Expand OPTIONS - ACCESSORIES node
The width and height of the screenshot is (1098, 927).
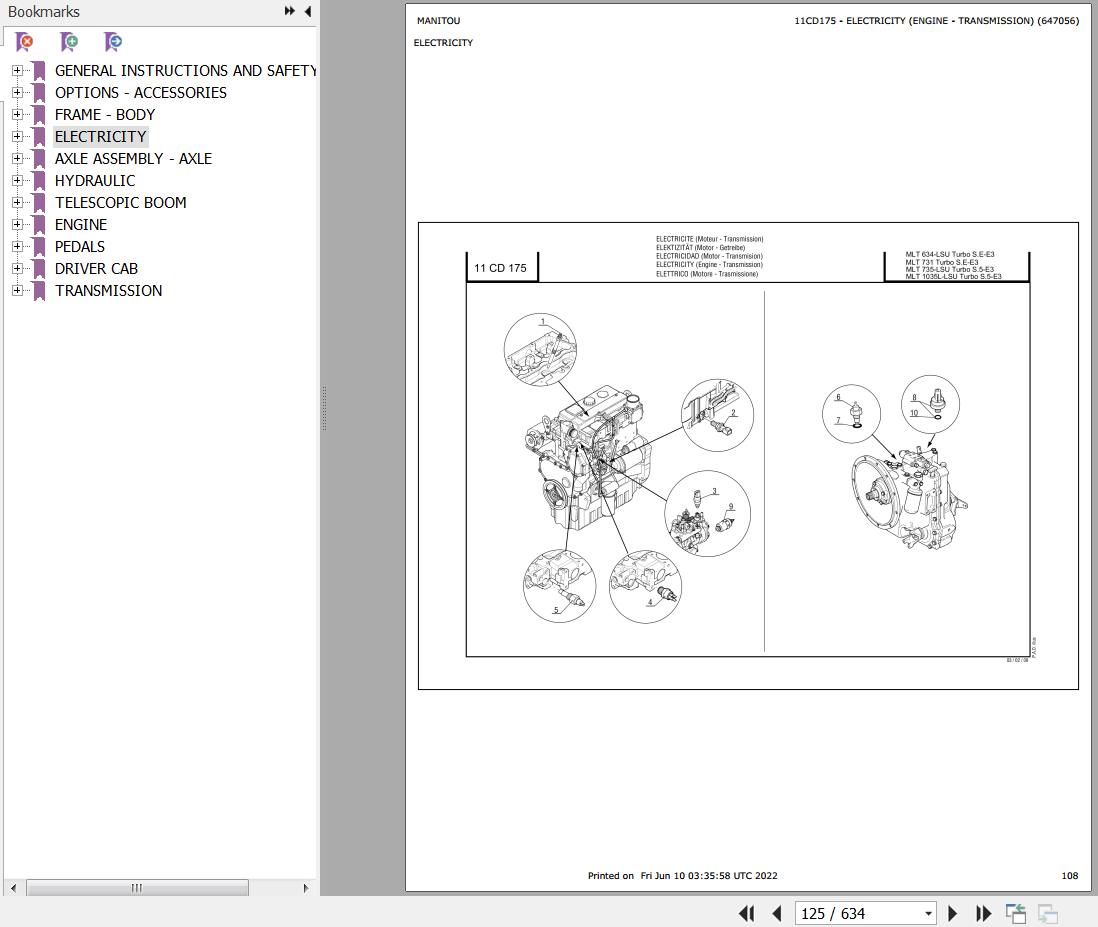(x=17, y=92)
